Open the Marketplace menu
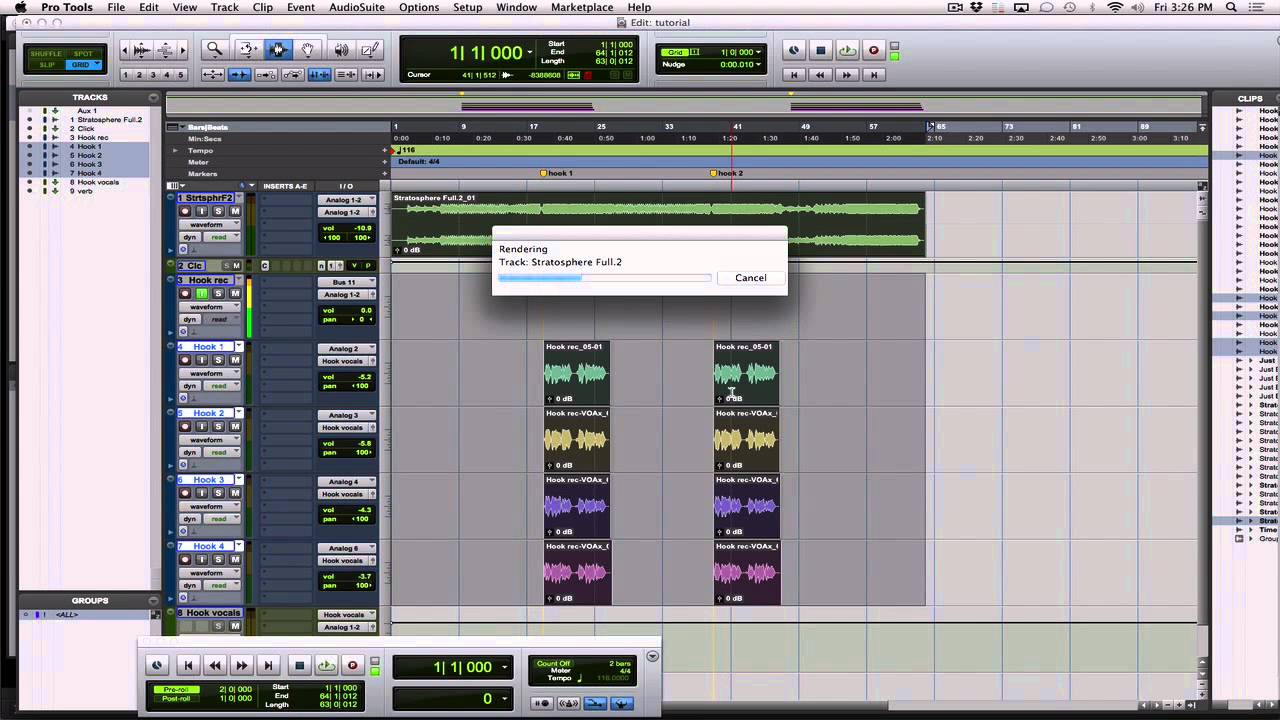Screen dimensions: 1280x720 coord(582,7)
